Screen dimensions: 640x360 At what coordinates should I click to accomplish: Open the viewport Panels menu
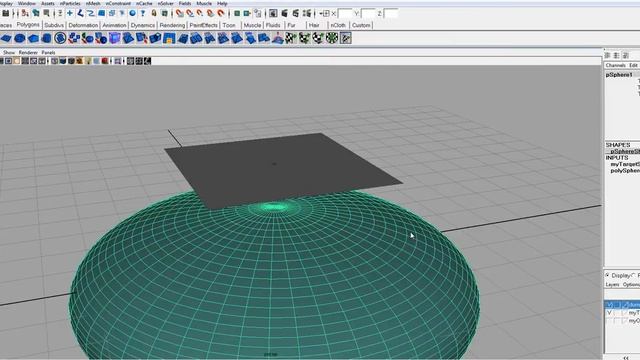48,52
